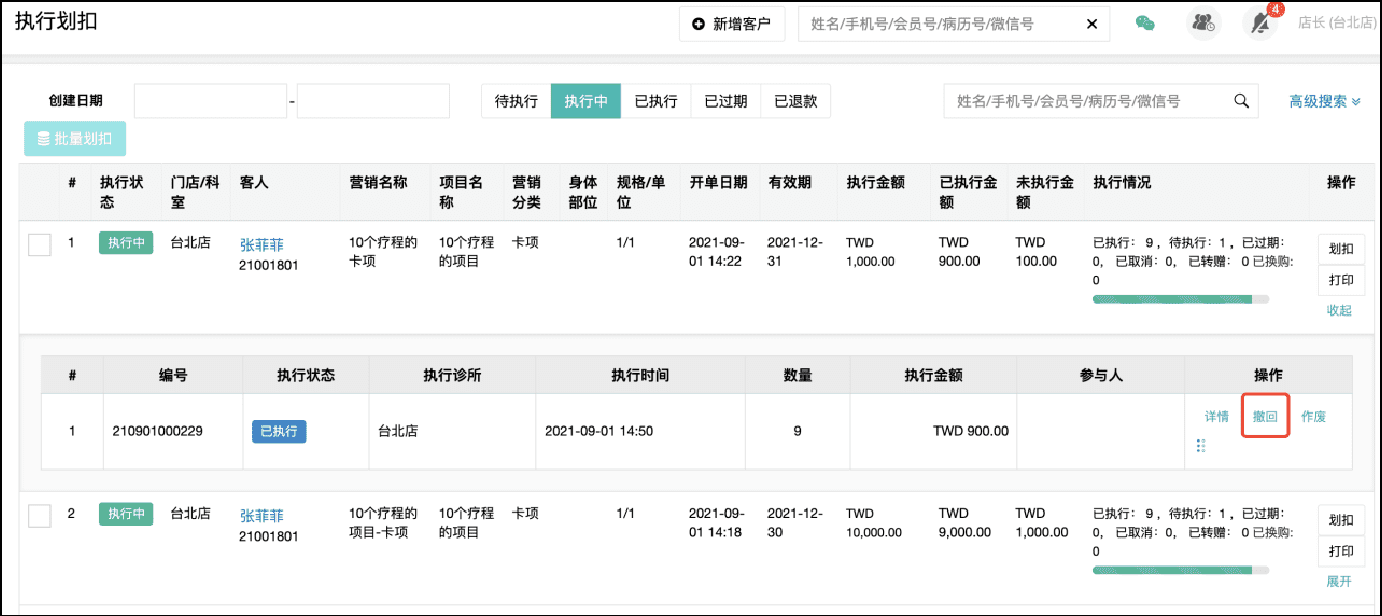Open customer 张菲菲 in first row

coord(261,245)
